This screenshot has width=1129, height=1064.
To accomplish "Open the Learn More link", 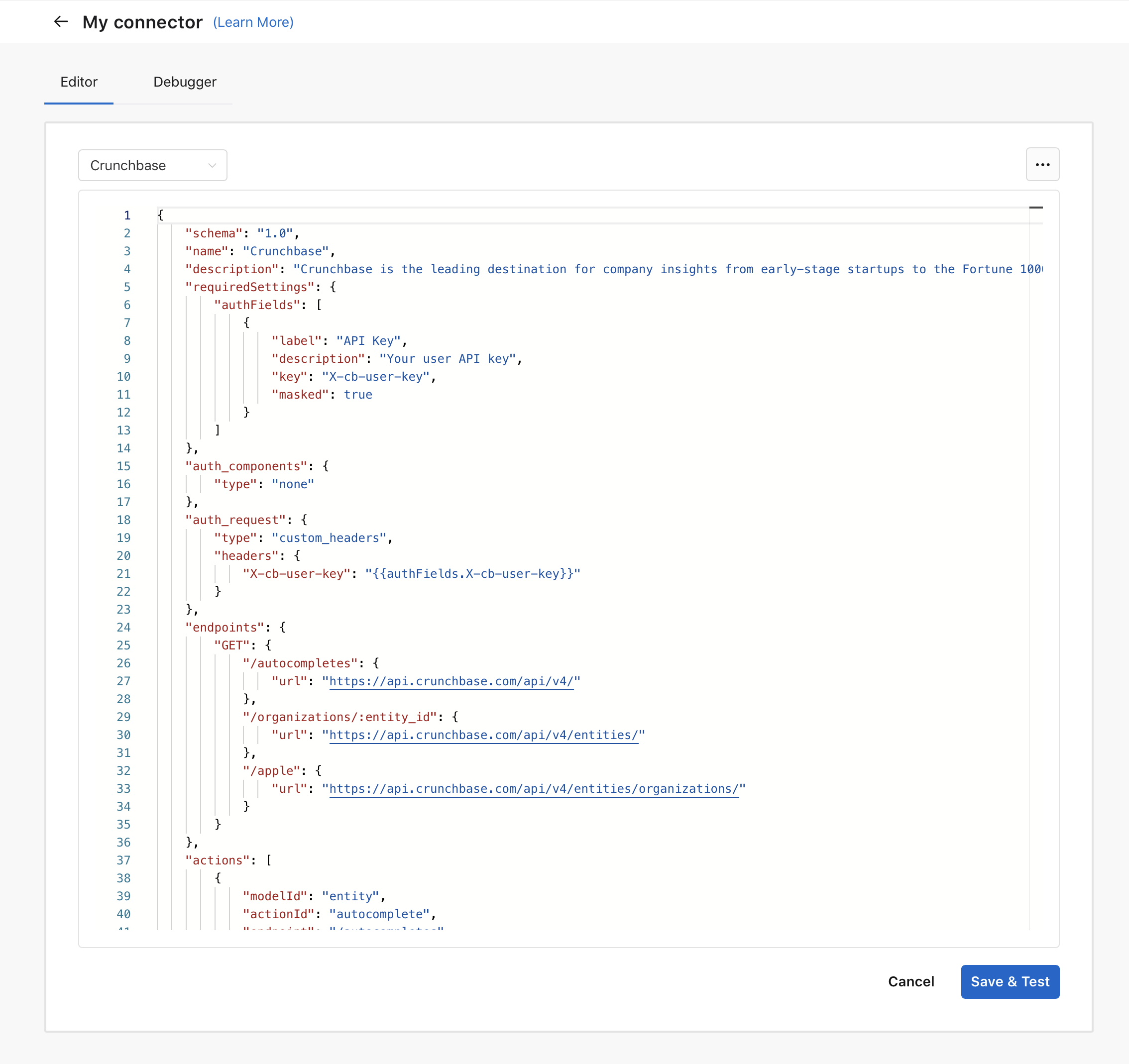I will click(253, 22).
